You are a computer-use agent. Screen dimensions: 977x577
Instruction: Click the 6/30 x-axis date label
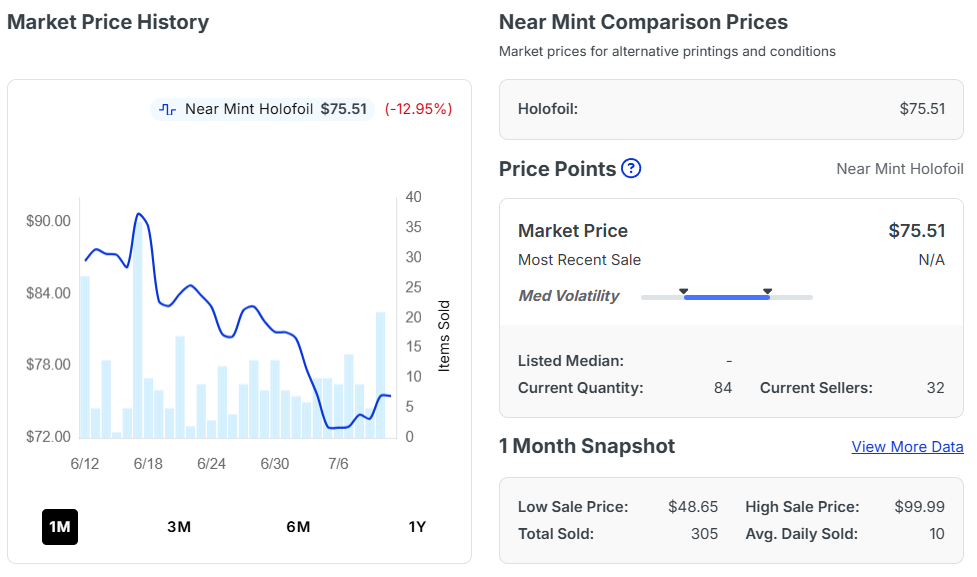[x=275, y=464]
